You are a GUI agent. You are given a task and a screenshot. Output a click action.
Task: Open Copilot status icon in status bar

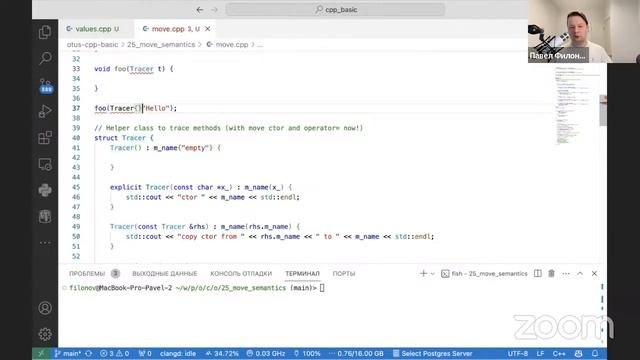click(578, 353)
